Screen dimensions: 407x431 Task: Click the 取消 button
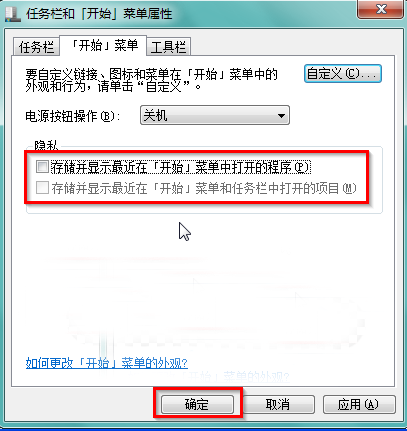coord(278,404)
